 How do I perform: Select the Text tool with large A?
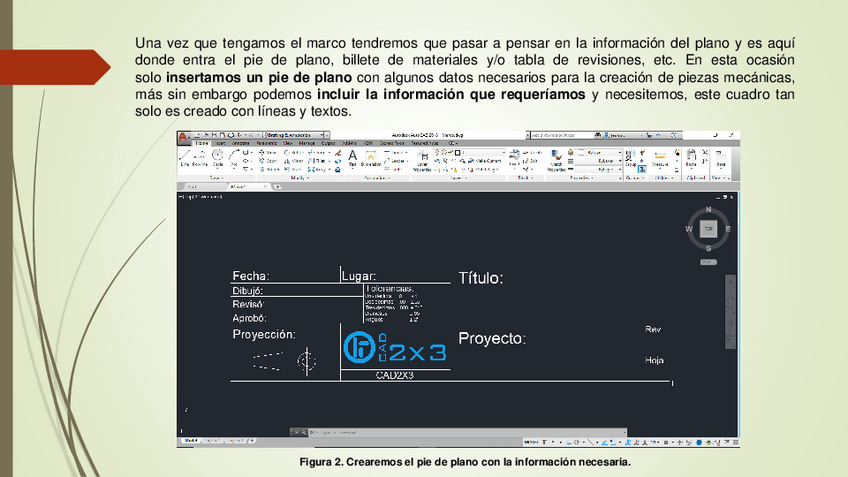pos(352,158)
